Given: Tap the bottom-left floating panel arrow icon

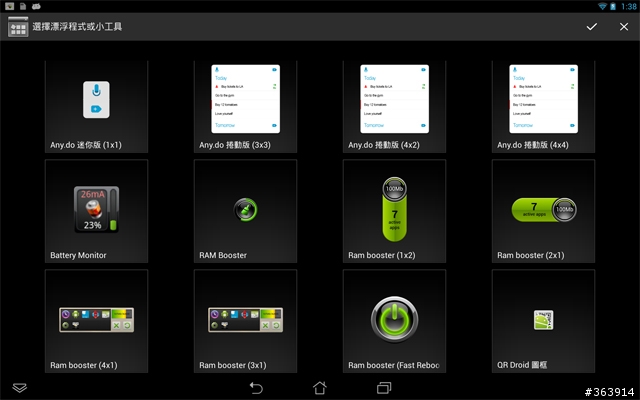Looking at the screenshot, I should click(x=20, y=387).
